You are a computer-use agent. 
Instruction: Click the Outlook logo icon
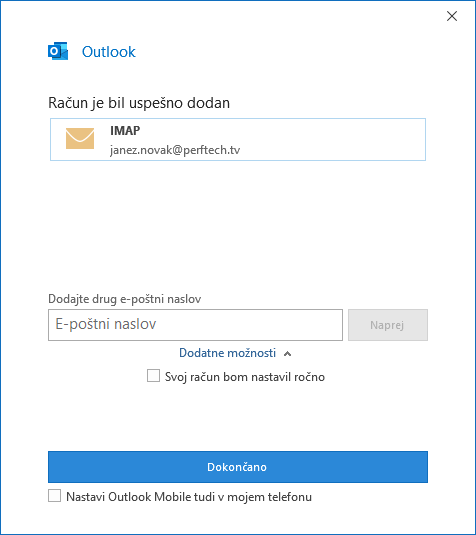click(58, 51)
